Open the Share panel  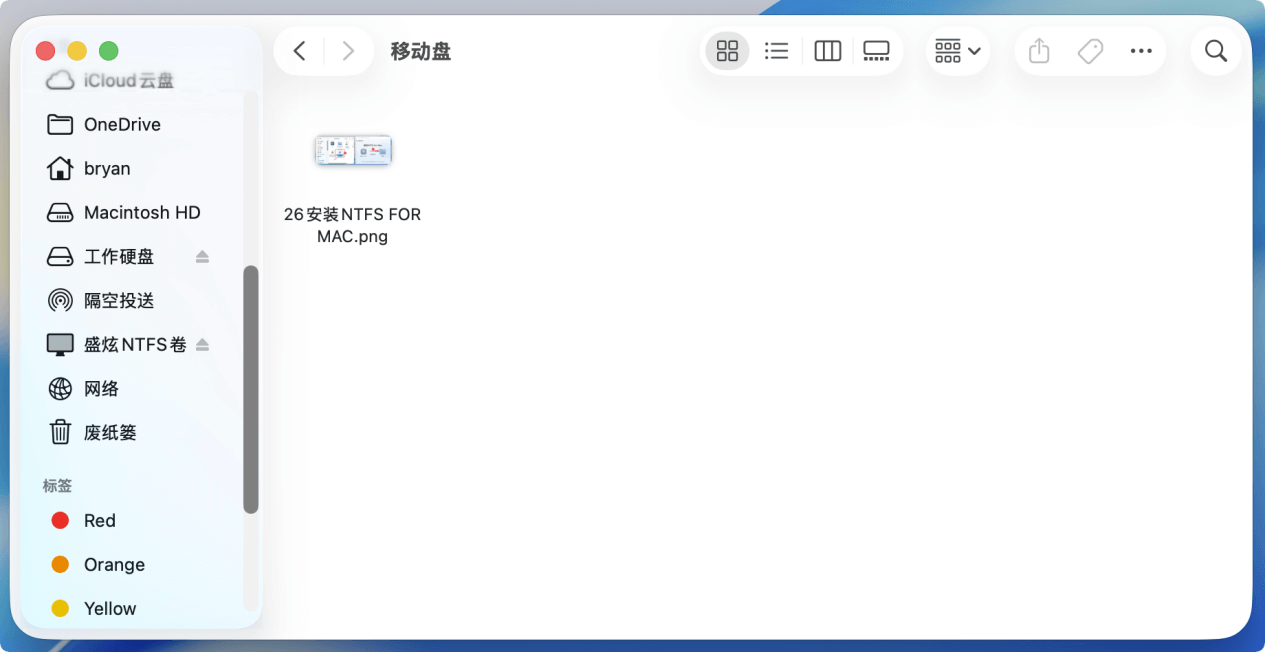click(1038, 50)
